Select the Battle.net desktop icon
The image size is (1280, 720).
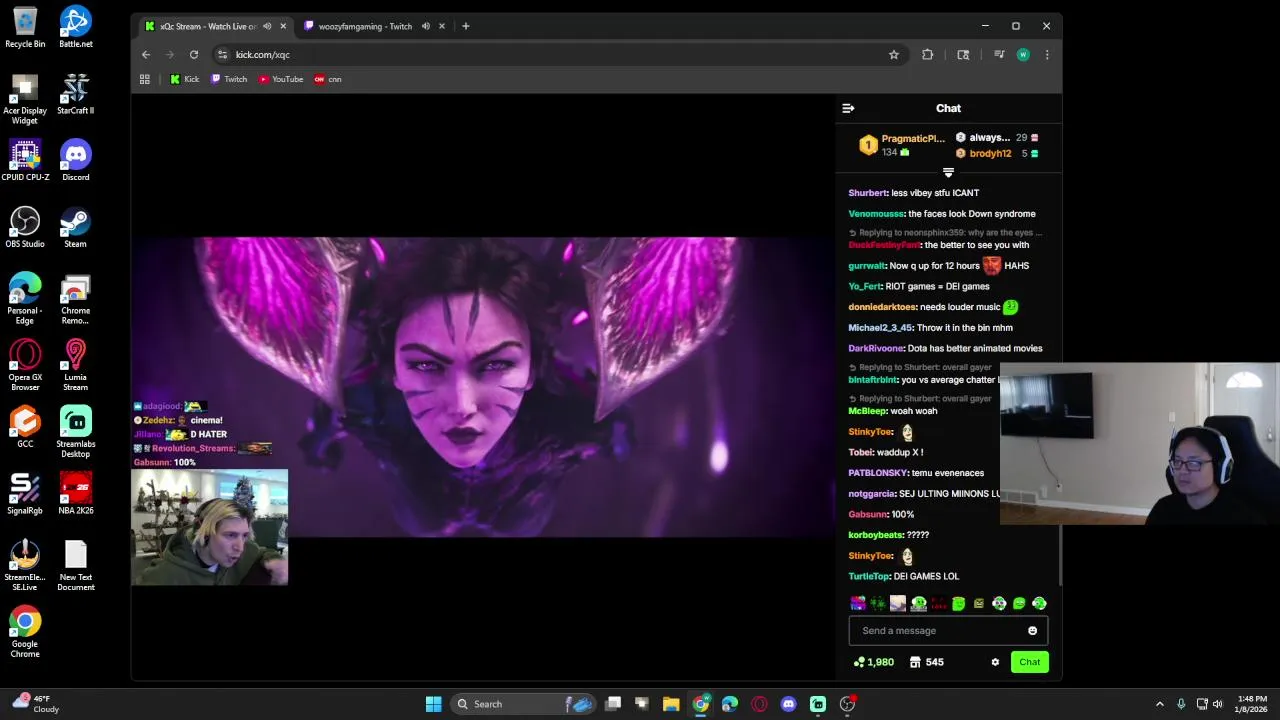click(76, 28)
